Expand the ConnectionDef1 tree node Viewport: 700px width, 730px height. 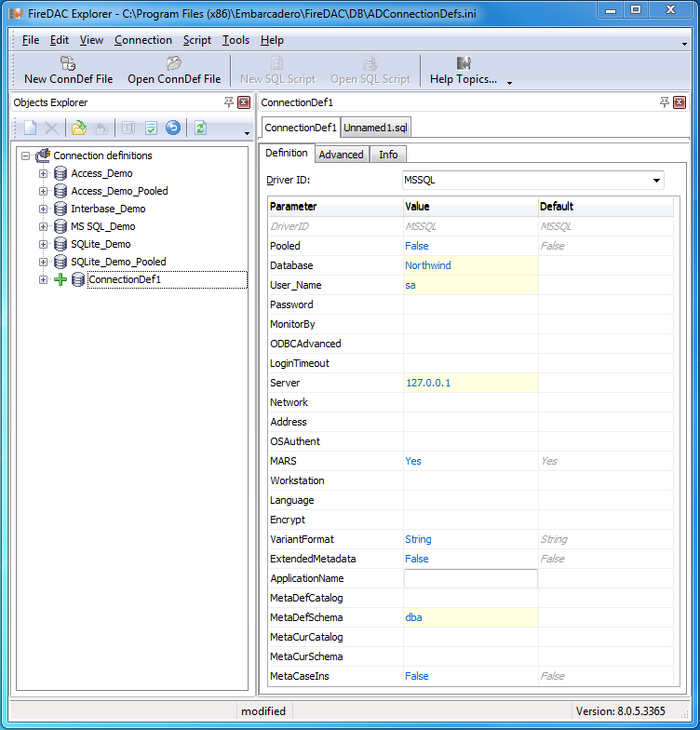[x=43, y=280]
